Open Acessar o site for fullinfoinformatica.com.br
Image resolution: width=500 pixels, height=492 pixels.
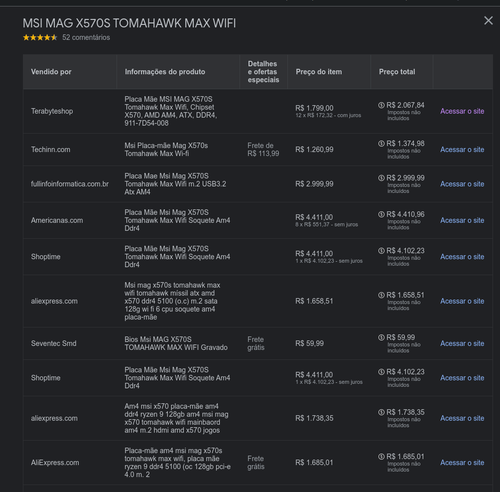pos(462,184)
